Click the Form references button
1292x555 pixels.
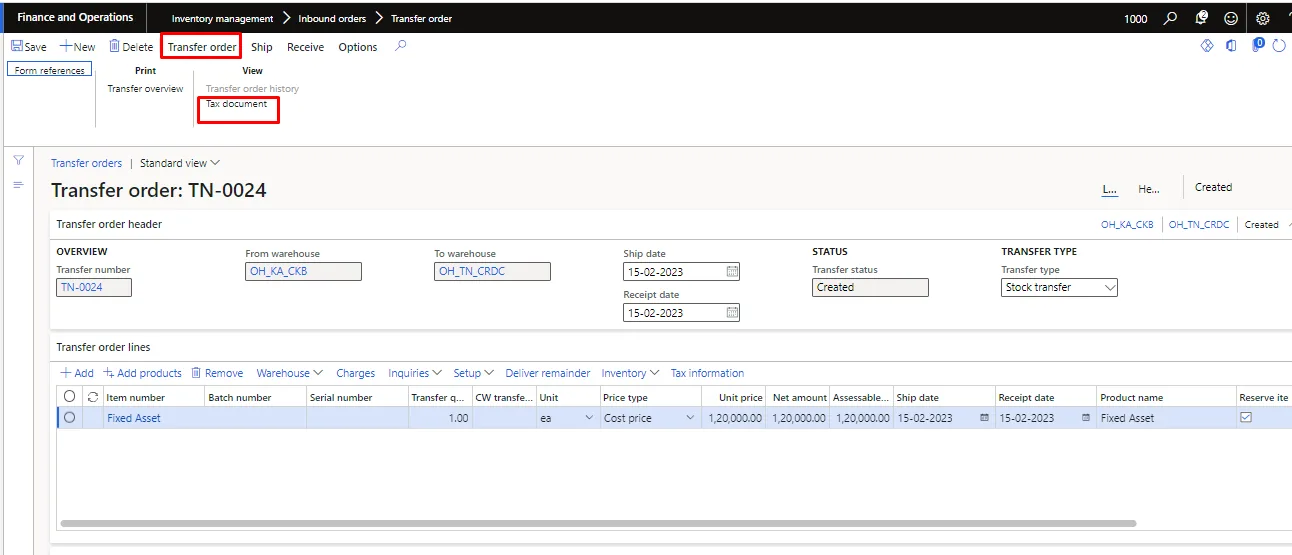point(49,70)
